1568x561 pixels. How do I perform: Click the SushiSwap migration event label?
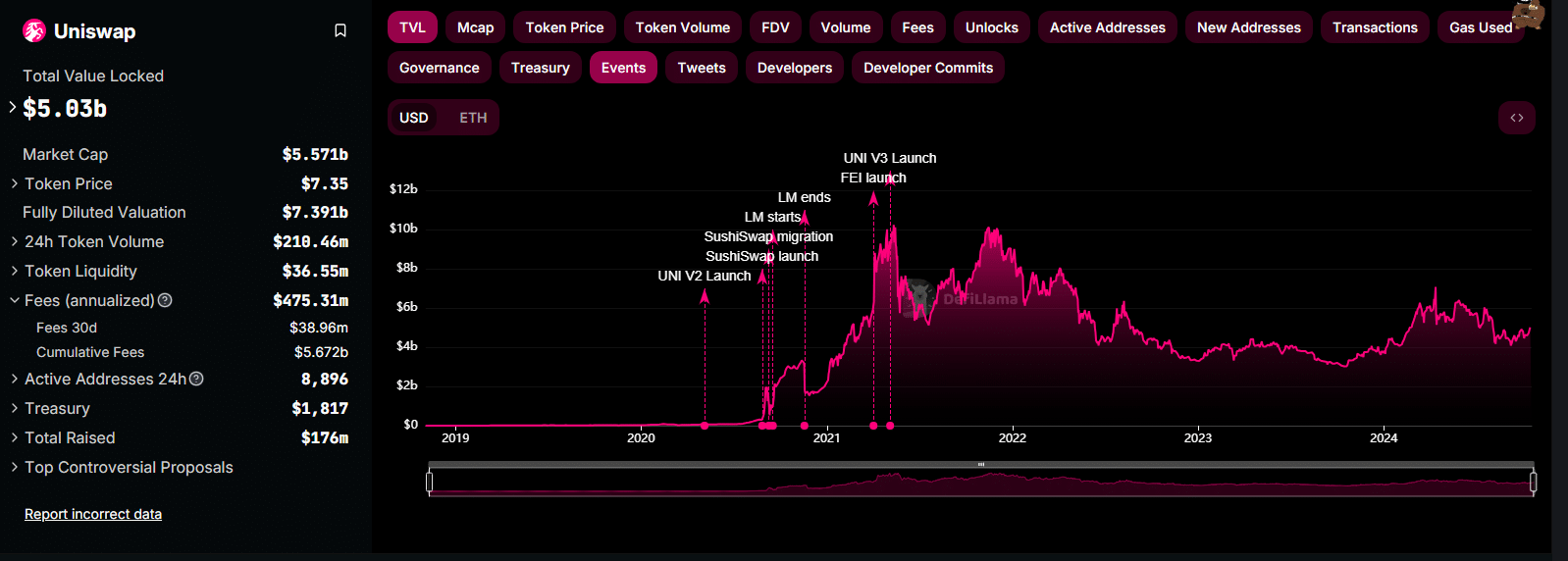(x=768, y=236)
